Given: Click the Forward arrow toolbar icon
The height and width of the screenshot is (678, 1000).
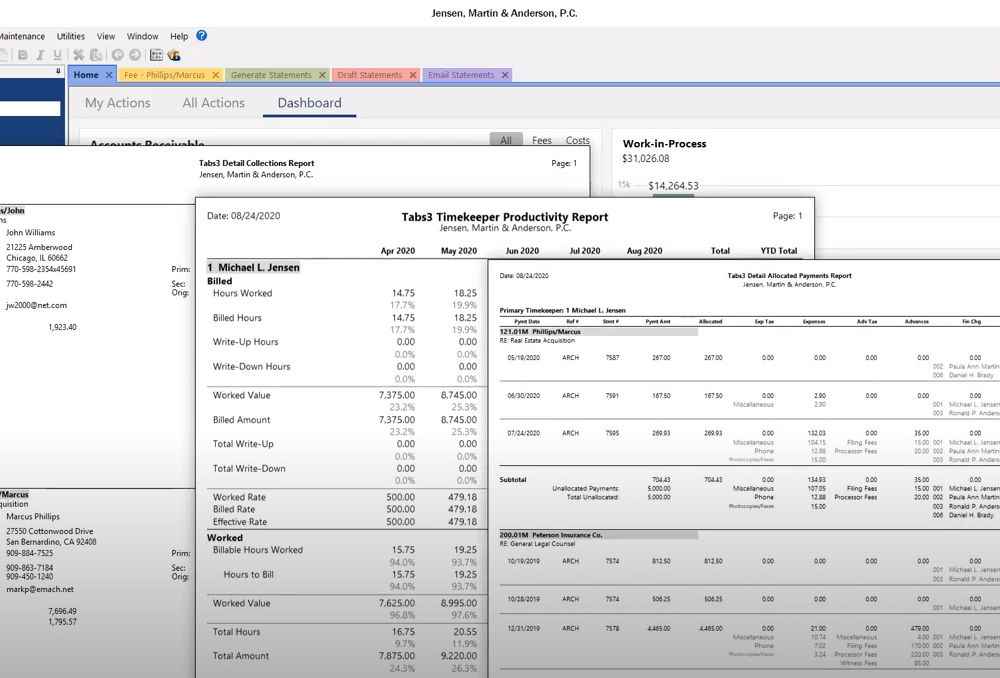Looking at the screenshot, I should click(x=135, y=55).
